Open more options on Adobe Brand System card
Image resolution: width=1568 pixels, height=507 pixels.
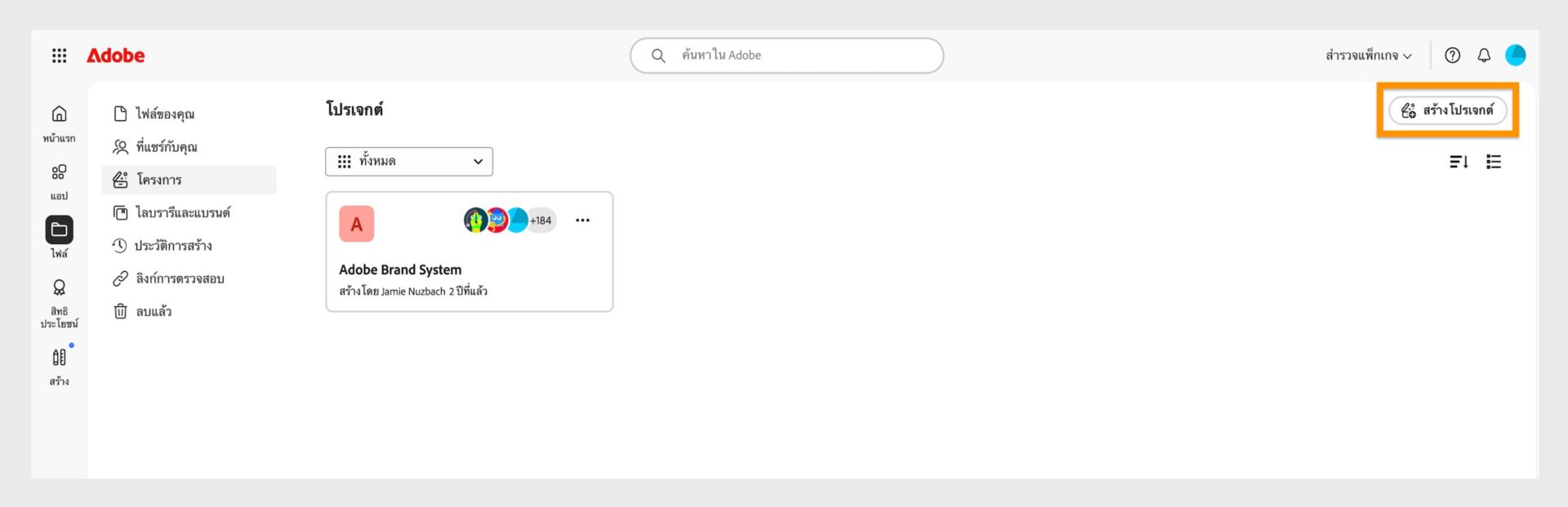click(x=582, y=220)
